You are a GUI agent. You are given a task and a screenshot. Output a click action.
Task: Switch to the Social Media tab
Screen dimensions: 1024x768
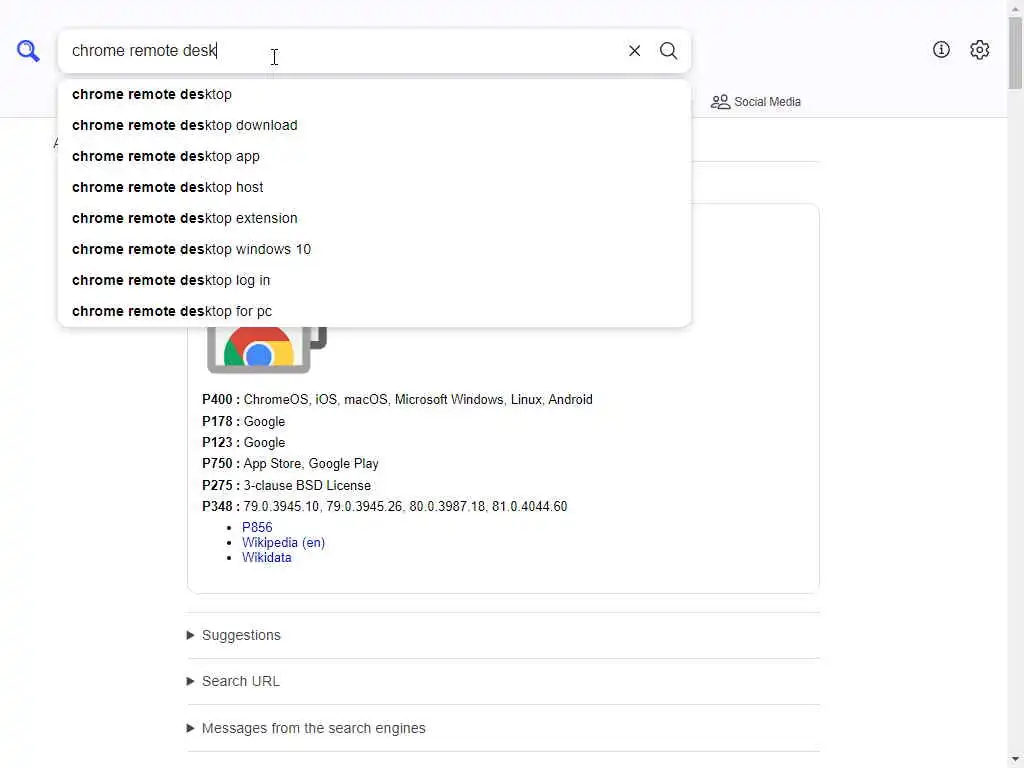pyautogui.click(x=756, y=102)
